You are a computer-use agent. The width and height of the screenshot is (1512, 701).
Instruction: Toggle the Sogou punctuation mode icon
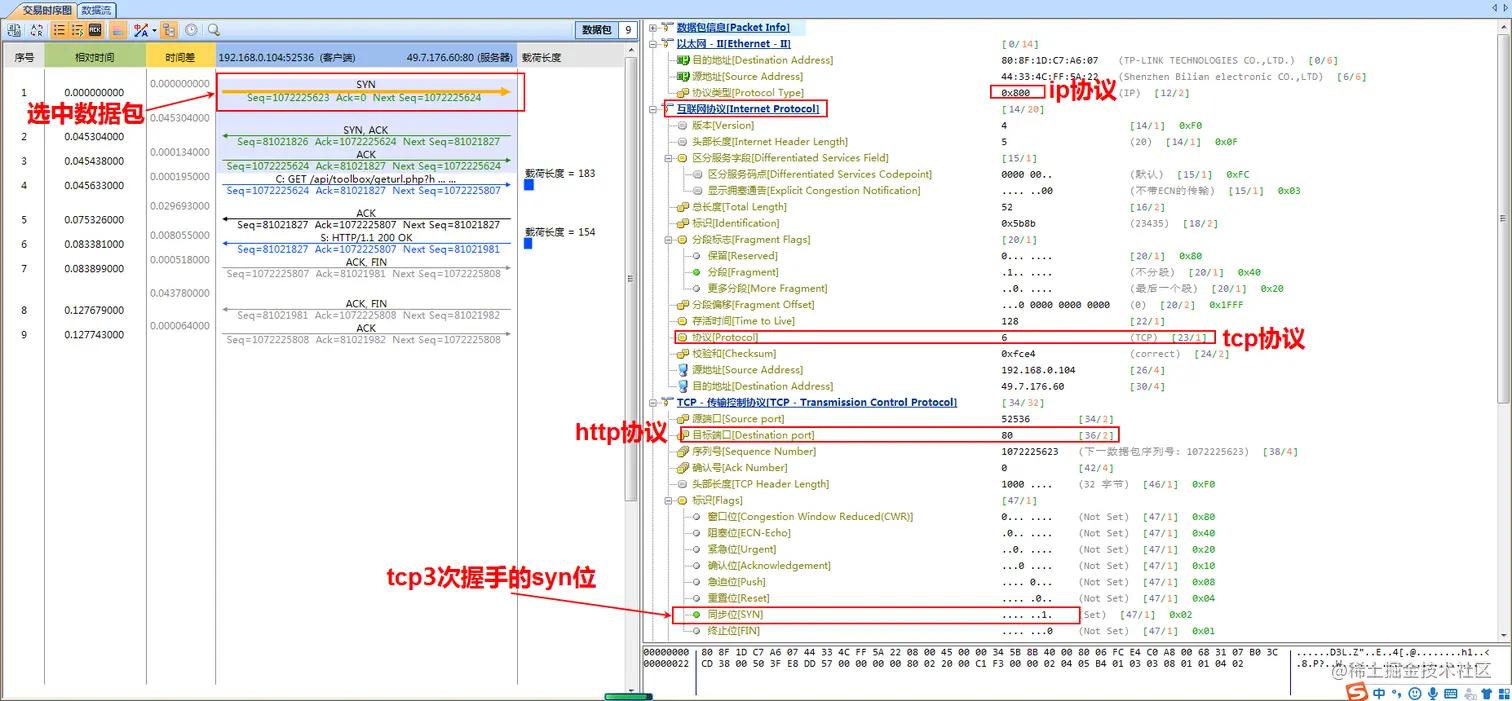1396,694
